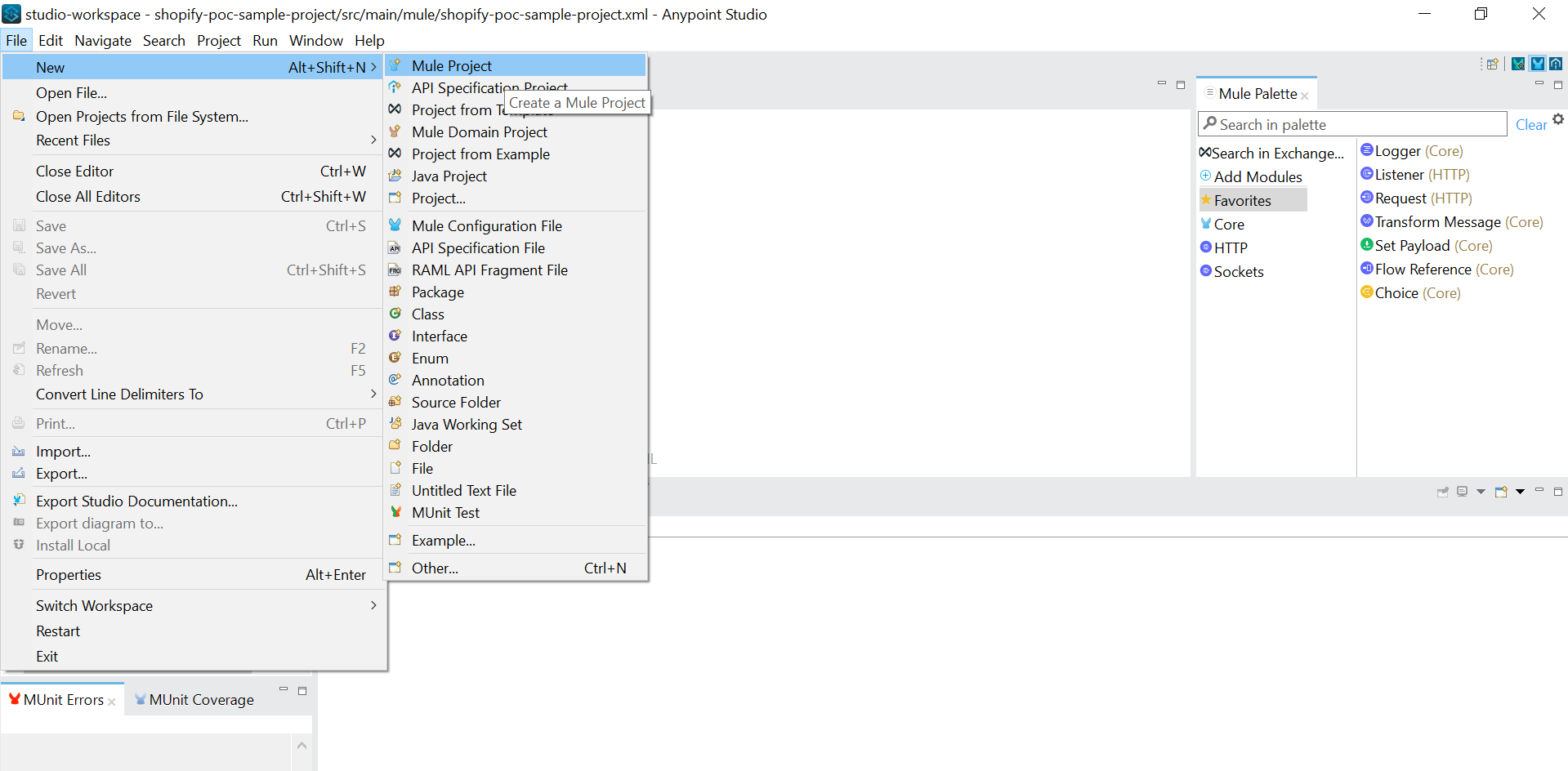Screen dimensions: 1568x771
Task: Open the New submenu arrow
Action: click(373, 67)
